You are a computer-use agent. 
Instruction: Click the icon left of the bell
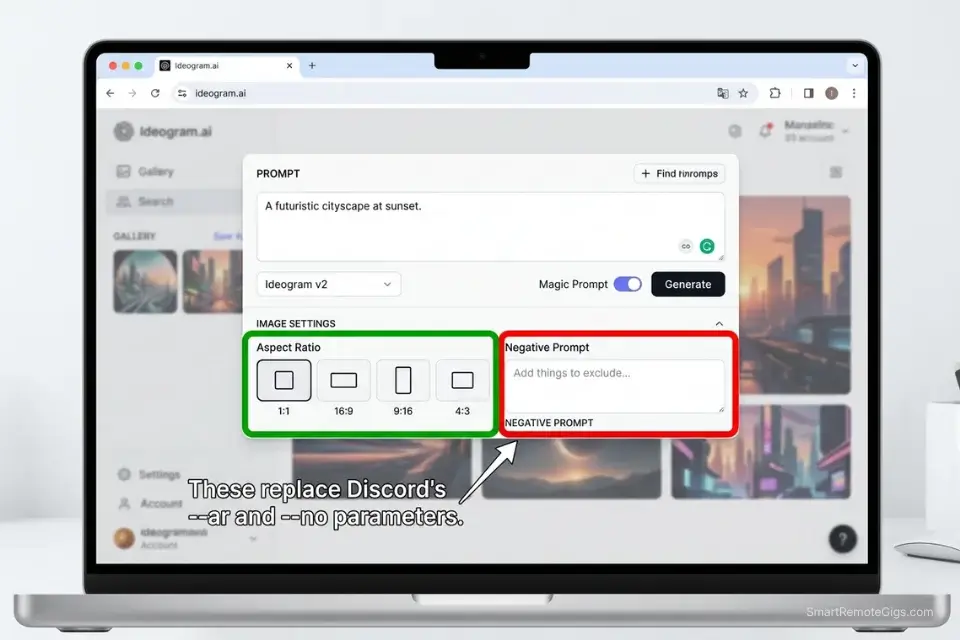click(x=735, y=130)
